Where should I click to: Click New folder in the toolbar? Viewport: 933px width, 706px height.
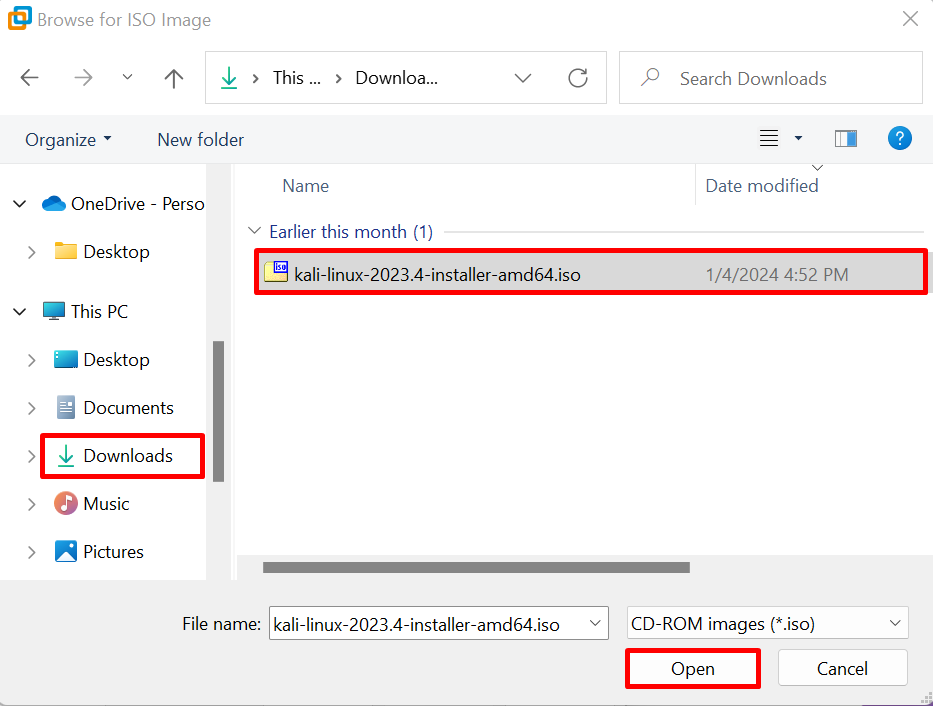tap(201, 140)
